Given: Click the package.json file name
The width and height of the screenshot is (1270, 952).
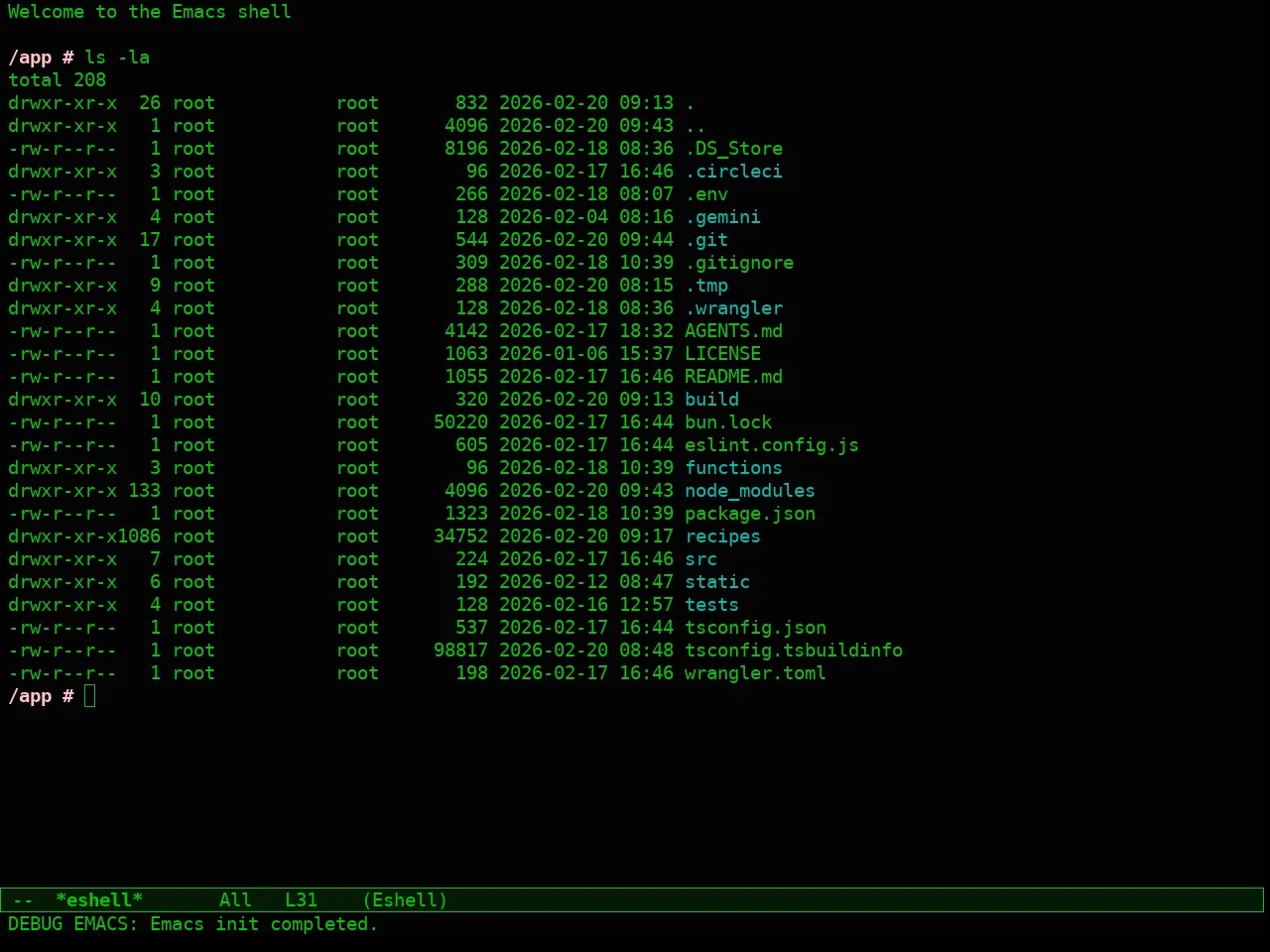Looking at the screenshot, I should point(750,514).
